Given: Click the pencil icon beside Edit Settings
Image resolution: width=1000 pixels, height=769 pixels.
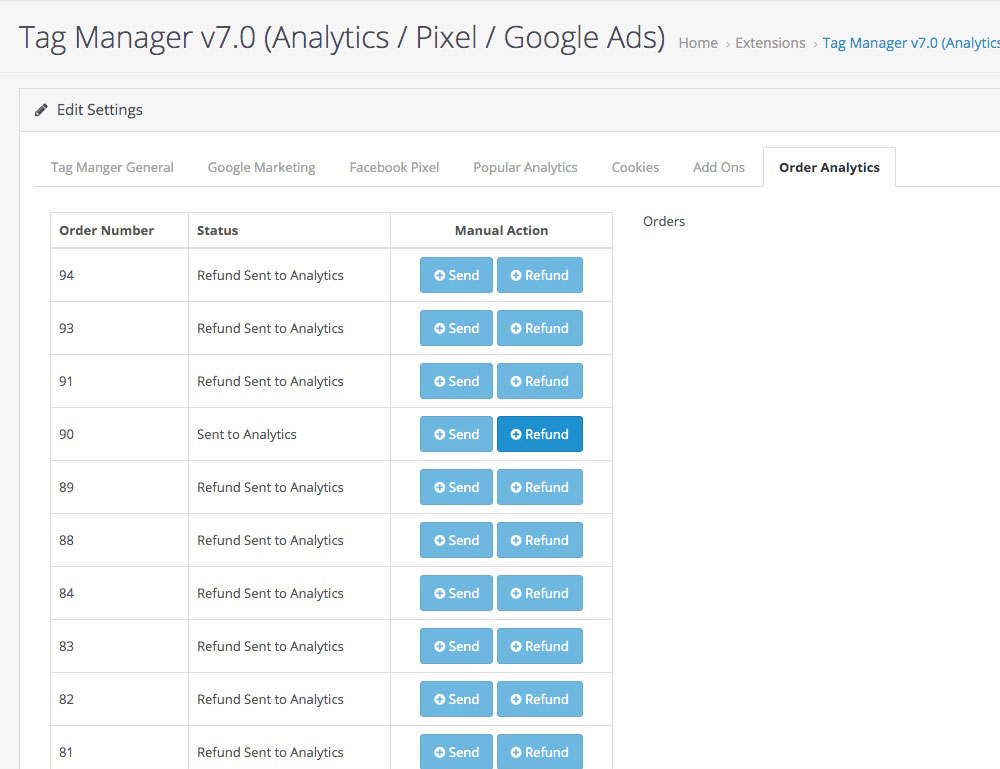Looking at the screenshot, I should click(x=41, y=110).
